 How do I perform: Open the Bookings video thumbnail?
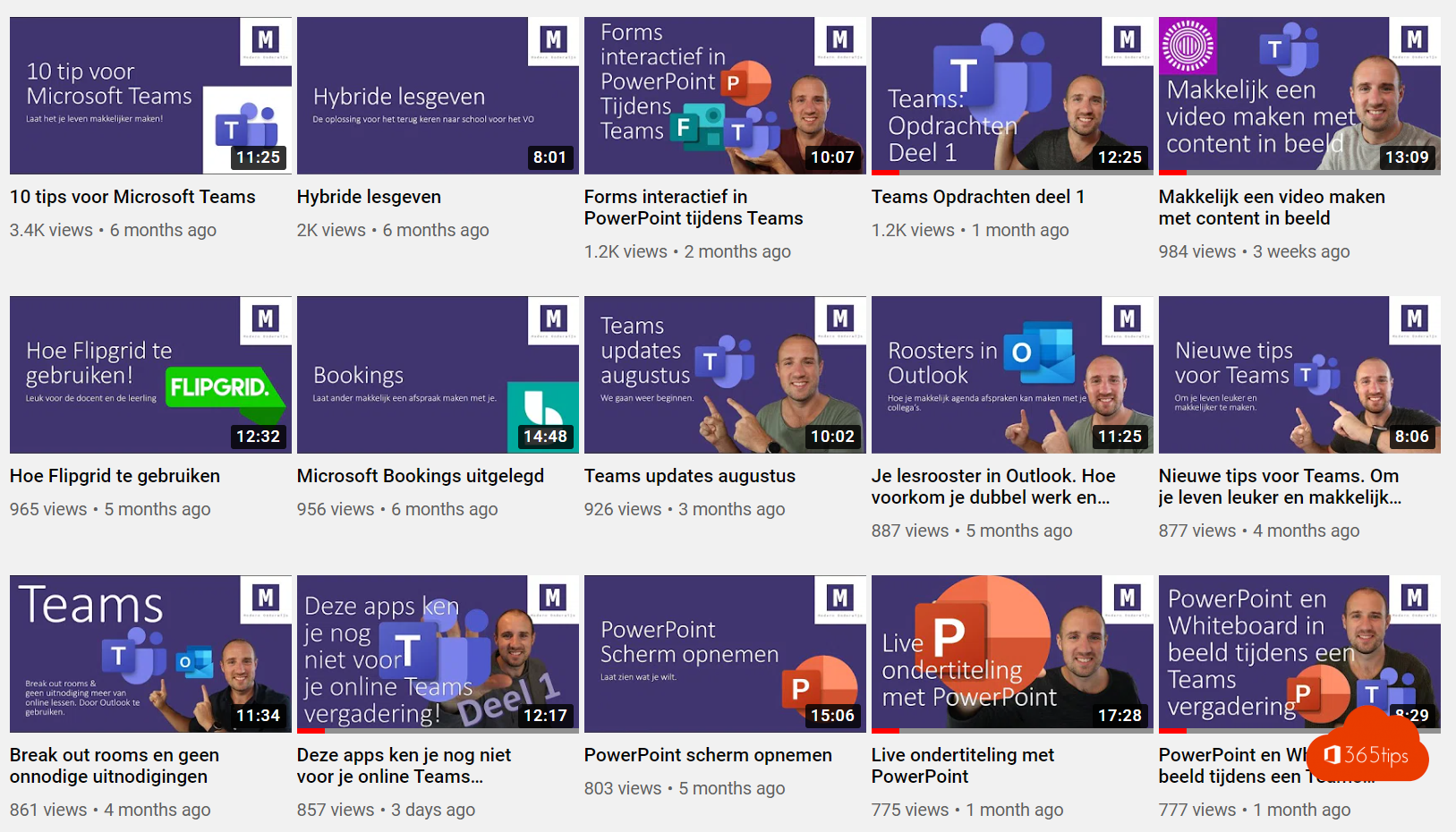coord(438,375)
